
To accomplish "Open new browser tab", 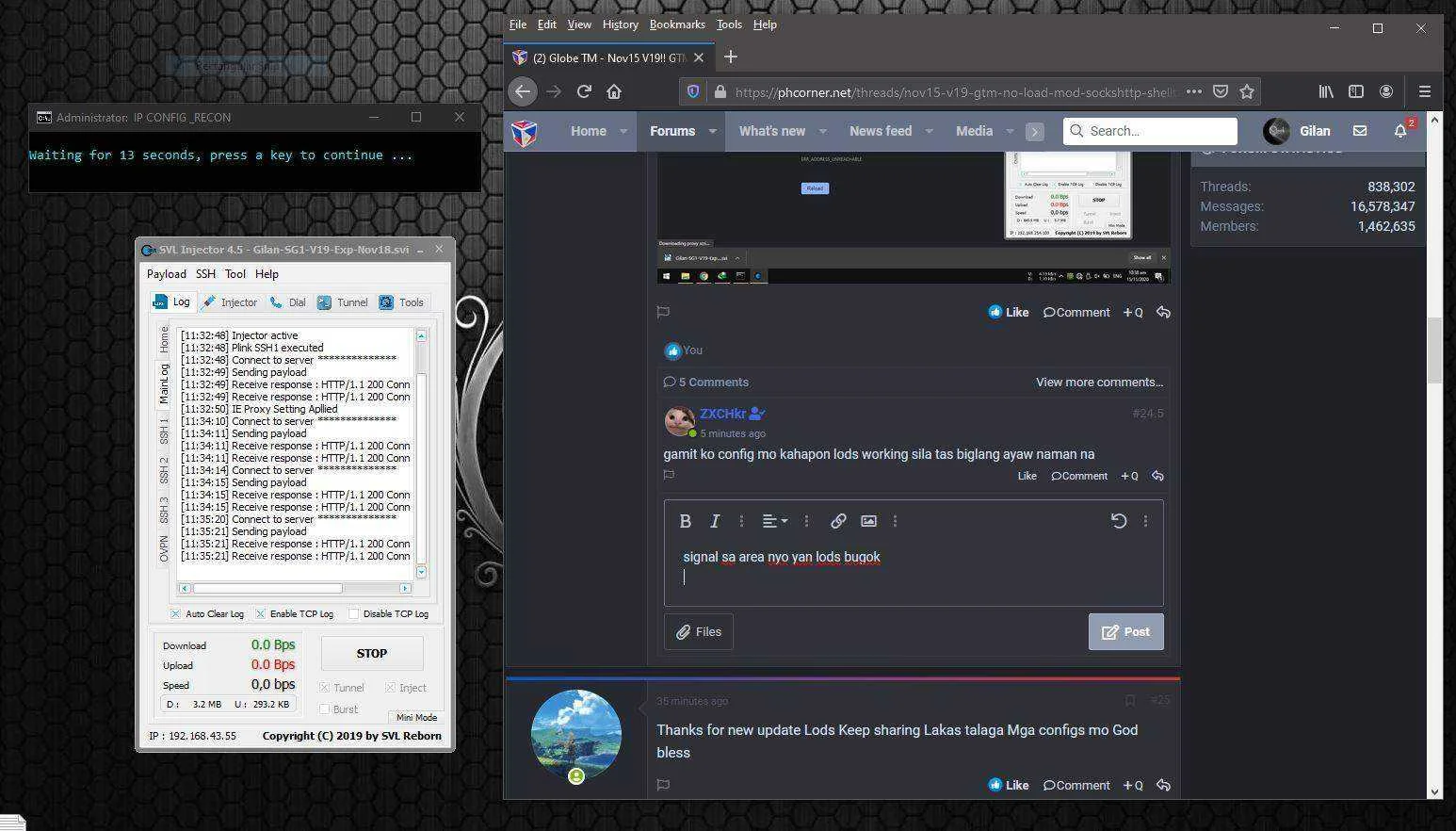I will [x=730, y=57].
